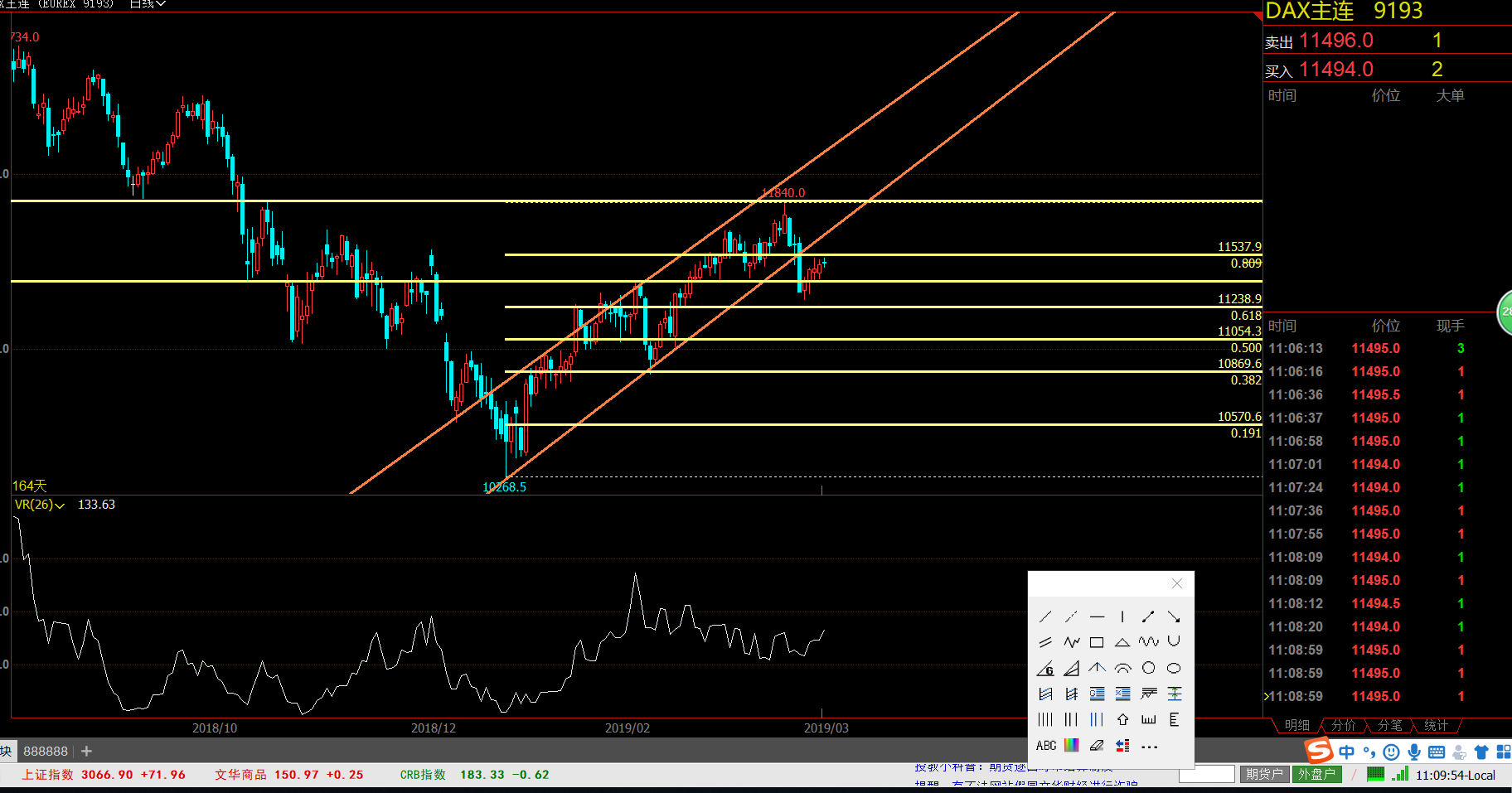Open more drawing tools via ellipsis
Viewport: 1512px width, 793px height.
[1149, 746]
